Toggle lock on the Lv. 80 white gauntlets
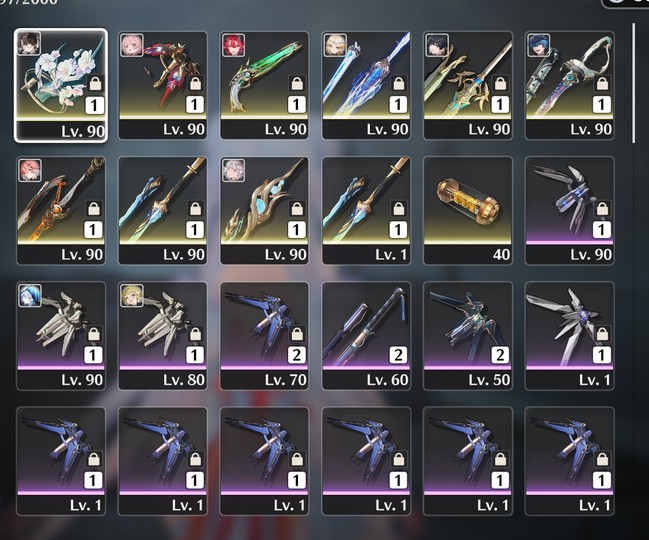Viewport: 649px width, 540px height. click(x=195, y=334)
